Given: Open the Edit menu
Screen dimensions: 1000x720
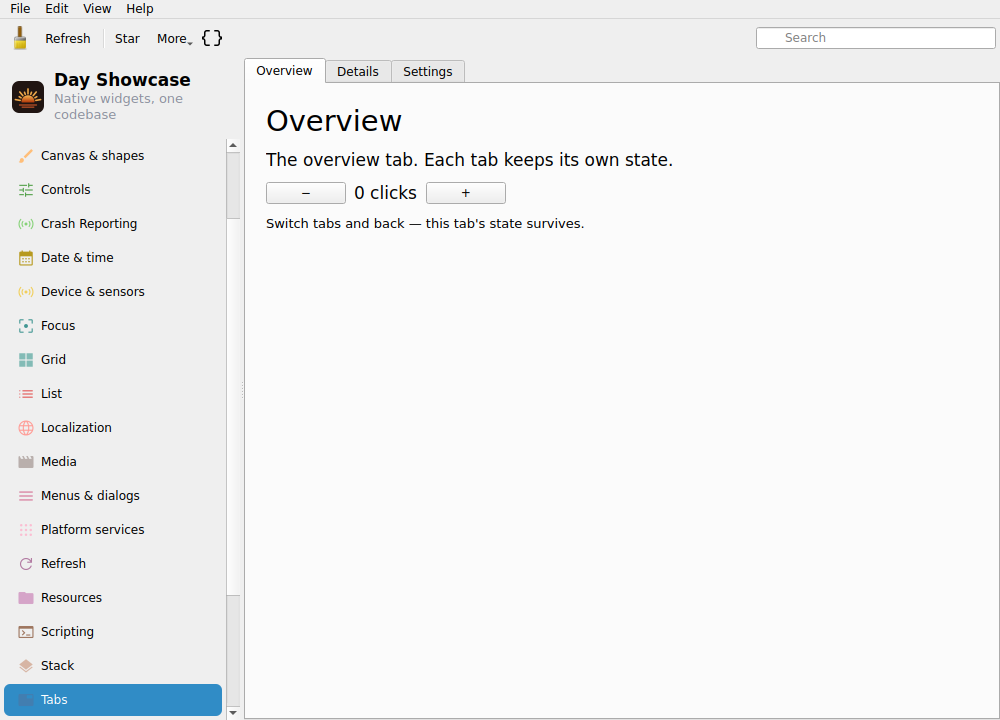Looking at the screenshot, I should 57,8.
